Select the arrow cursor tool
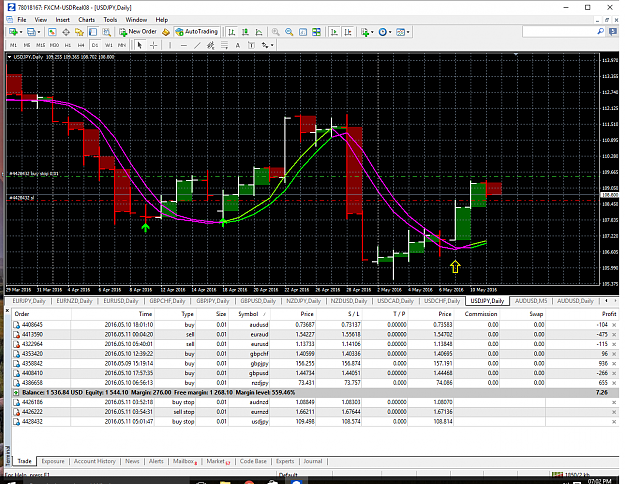Screen dimensions: 625x484 [x=140, y=45]
